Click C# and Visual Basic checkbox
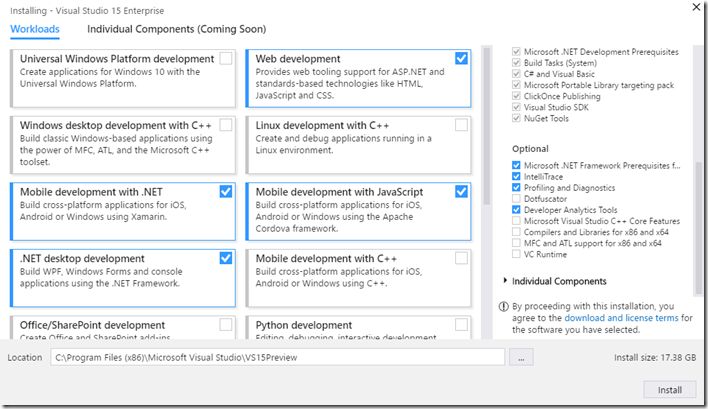 coord(516,74)
